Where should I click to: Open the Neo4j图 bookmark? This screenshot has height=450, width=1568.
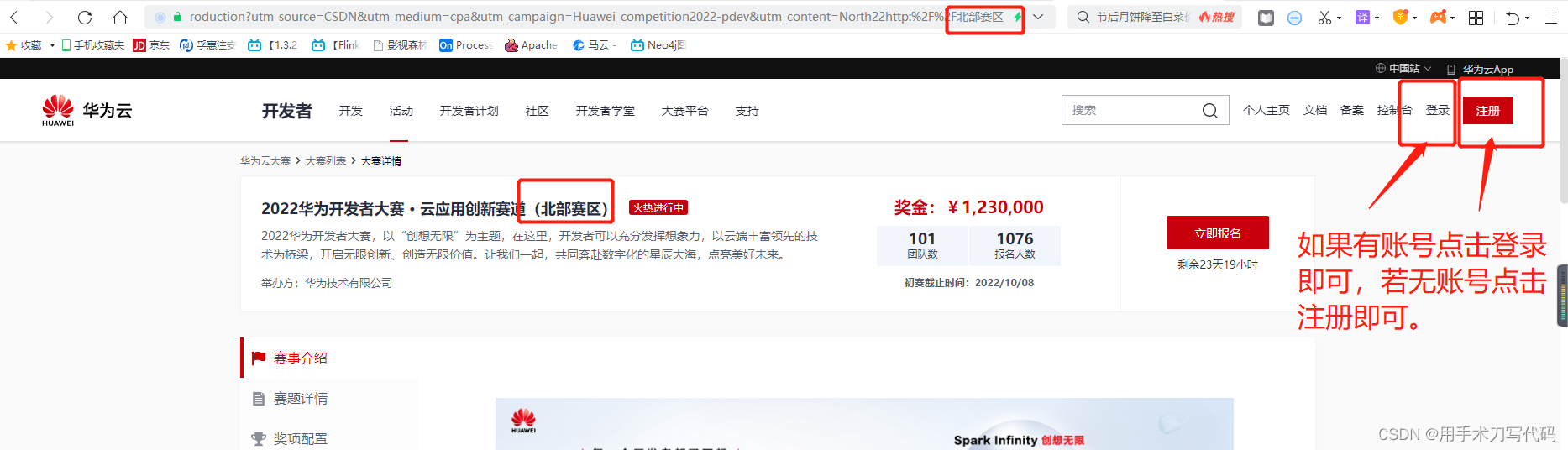[658, 45]
